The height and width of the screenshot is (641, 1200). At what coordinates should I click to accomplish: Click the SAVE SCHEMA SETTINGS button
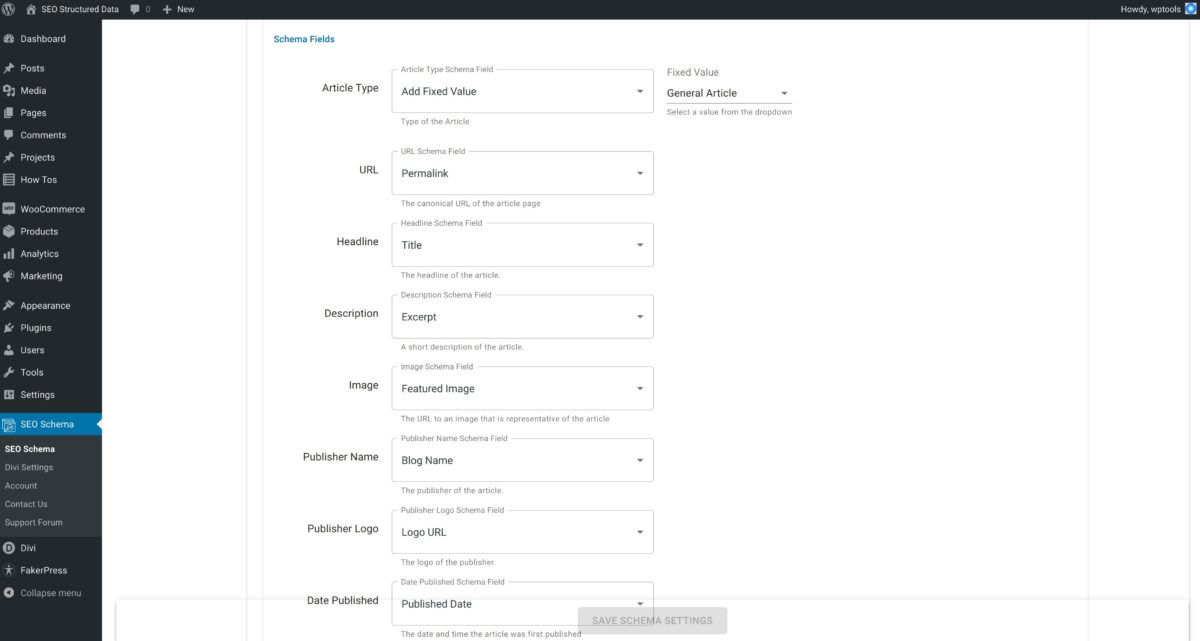652,620
